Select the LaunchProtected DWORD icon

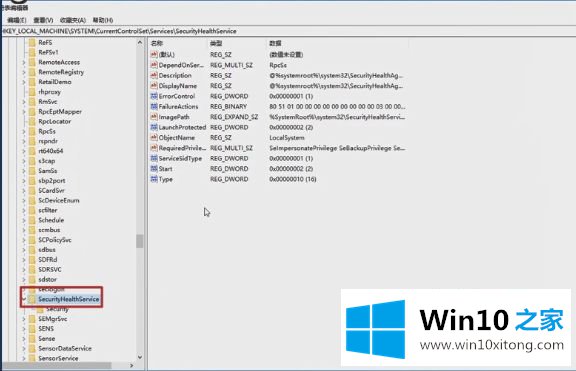click(x=154, y=127)
